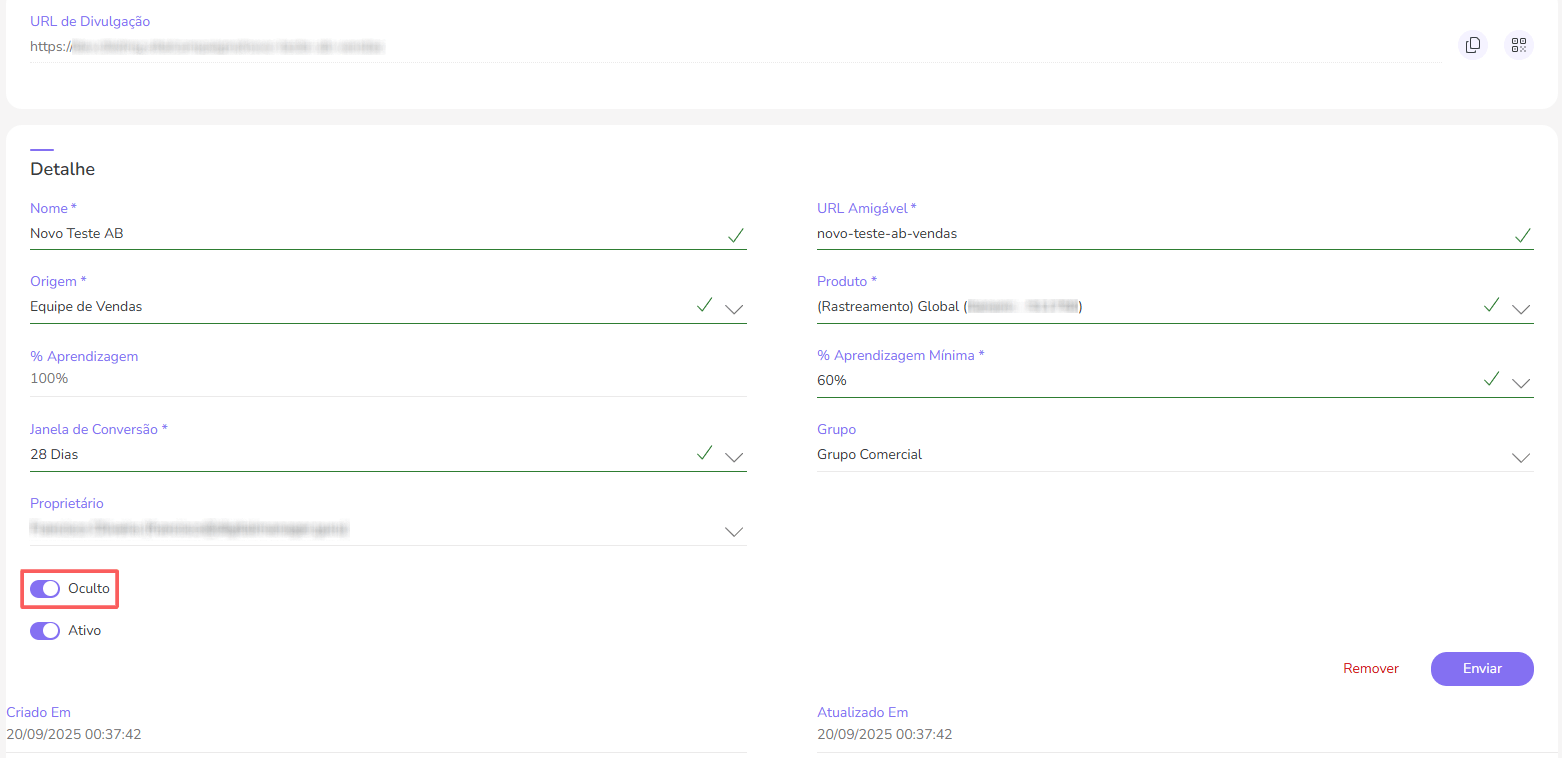
Task: Open Janela de Conversão dropdown
Action: (734, 456)
